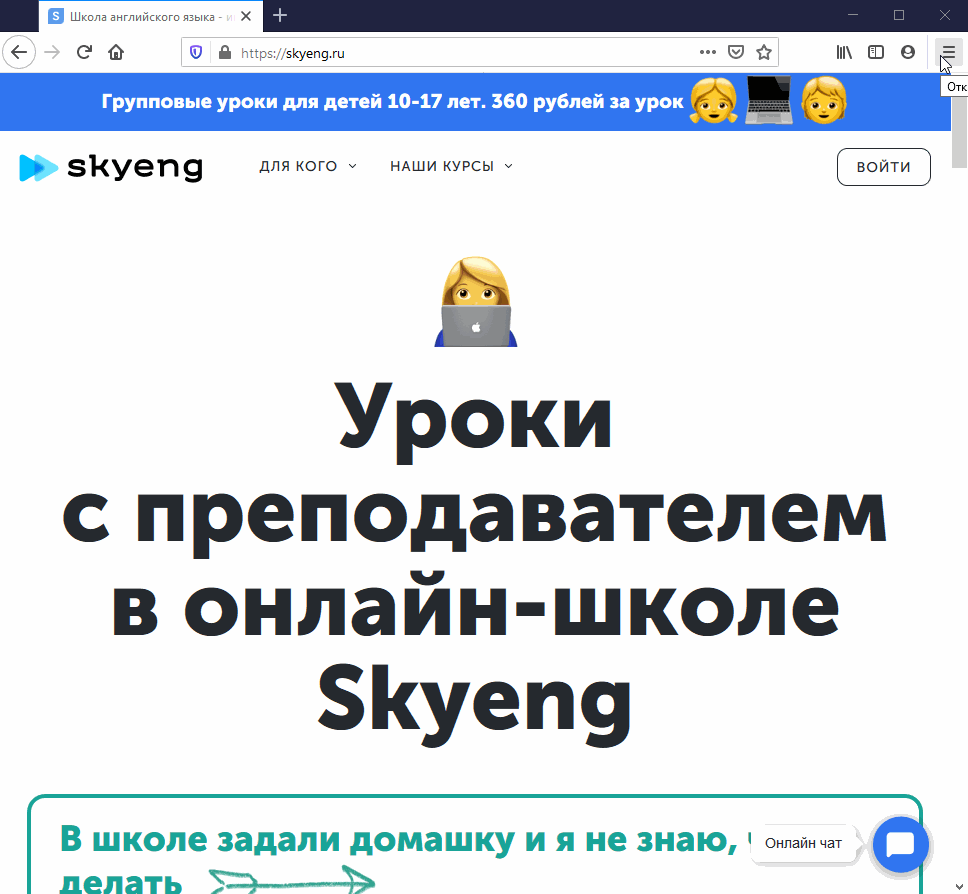The height and width of the screenshot is (894, 968).
Task: Open page actions three-dots menu
Action: 707,52
